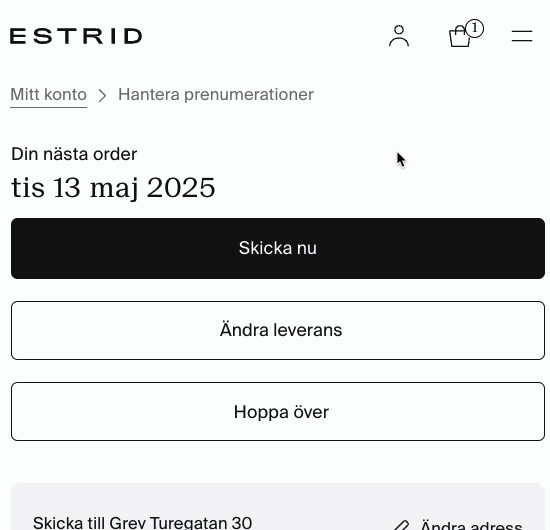Click the pencil edit address icon
The image size is (550, 530).
point(401,525)
